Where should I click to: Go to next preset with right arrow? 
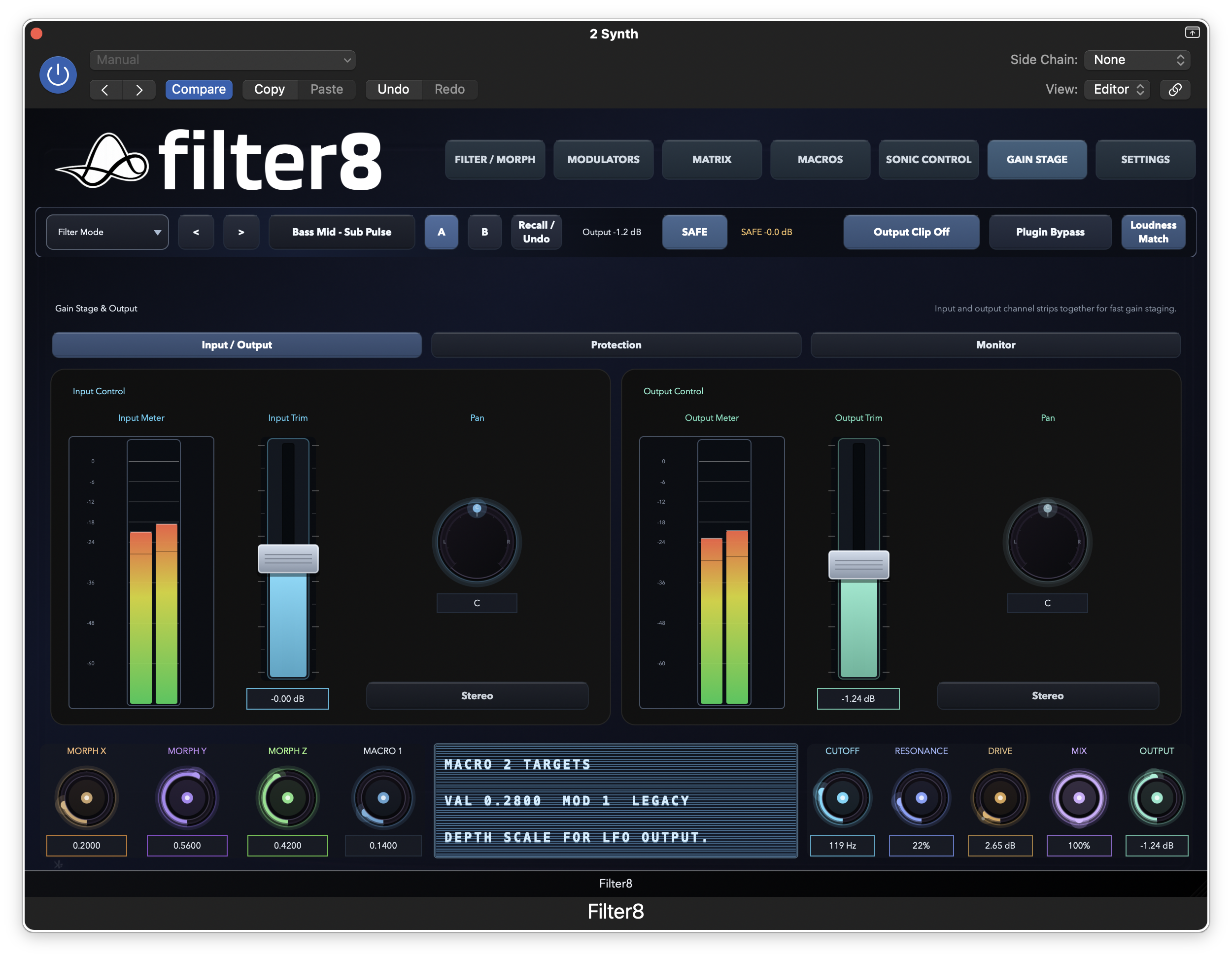click(139, 89)
